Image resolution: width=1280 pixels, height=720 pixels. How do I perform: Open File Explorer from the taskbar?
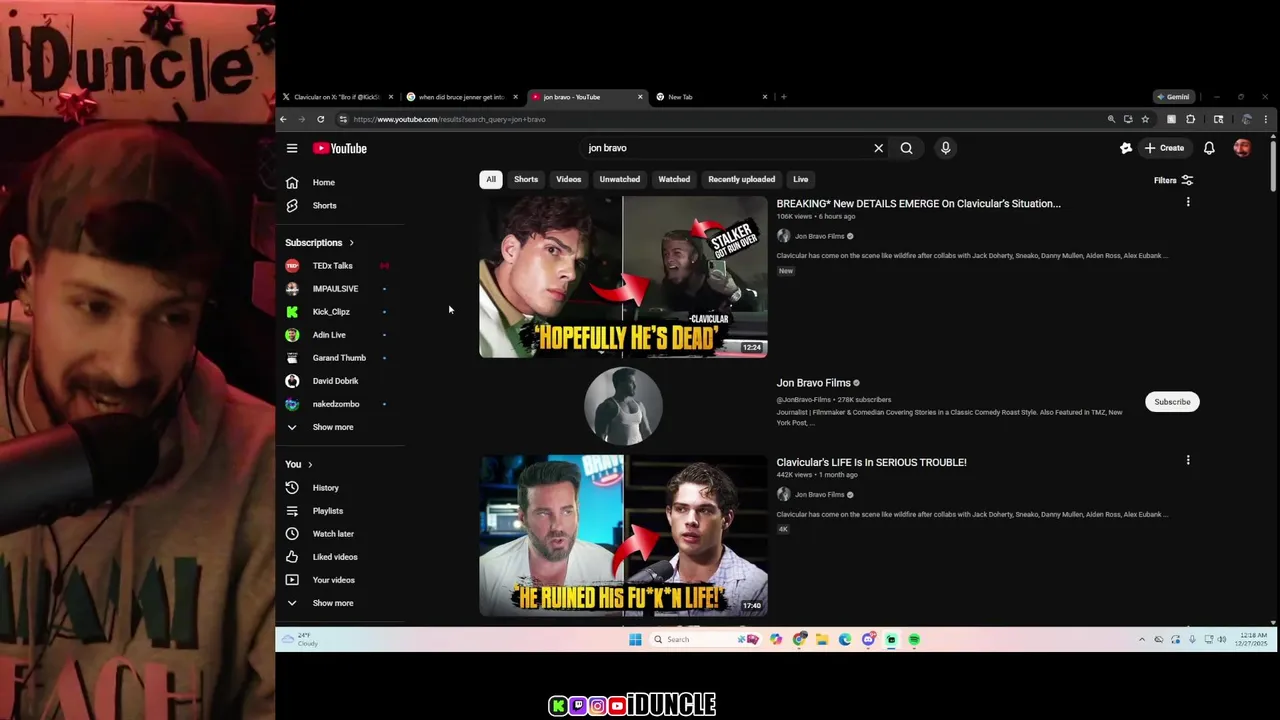[x=822, y=640]
